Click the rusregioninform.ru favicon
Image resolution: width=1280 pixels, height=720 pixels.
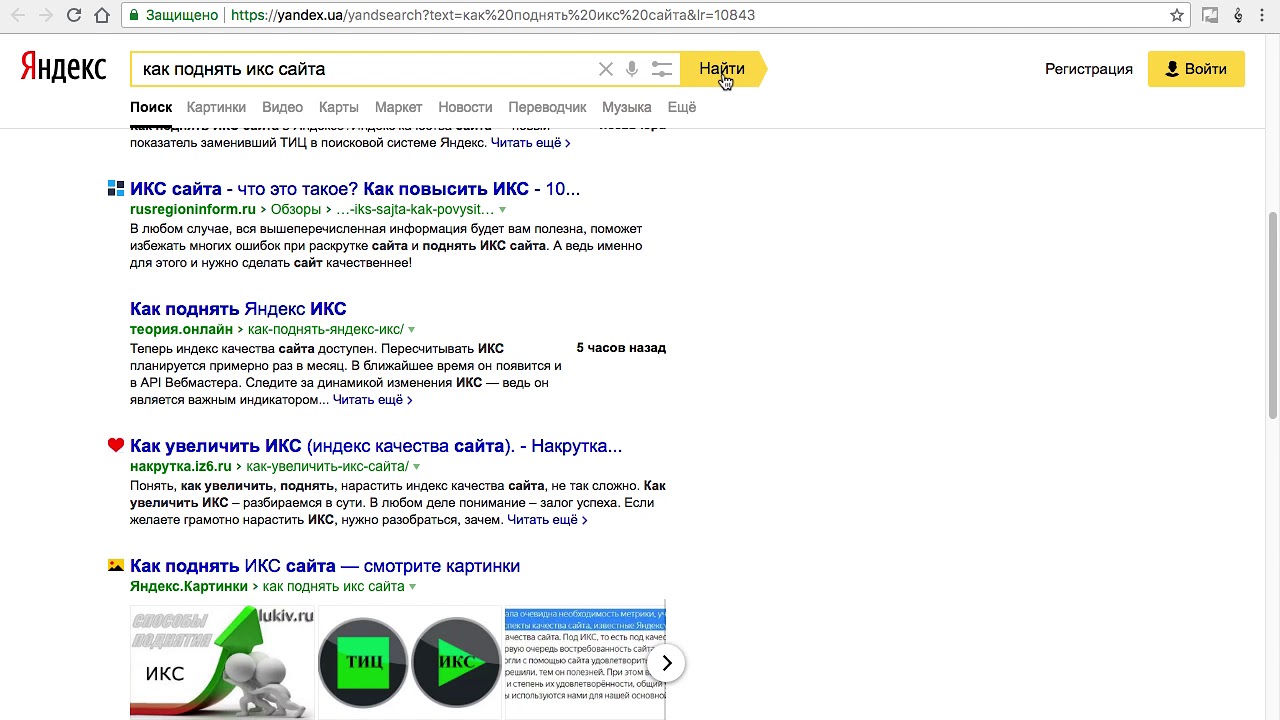(116, 188)
